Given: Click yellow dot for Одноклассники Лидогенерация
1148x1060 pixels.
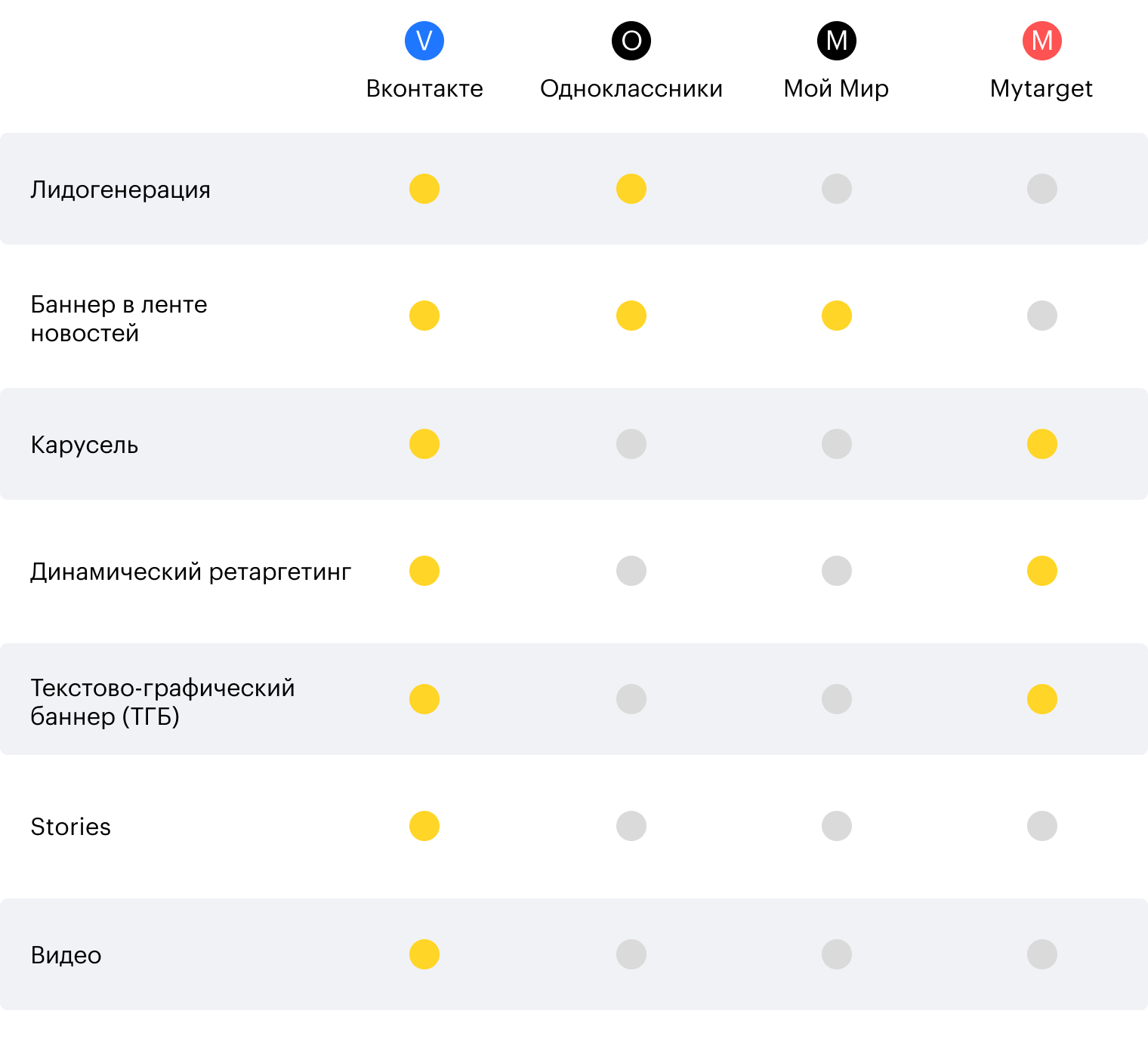Looking at the screenshot, I should 631,189.
